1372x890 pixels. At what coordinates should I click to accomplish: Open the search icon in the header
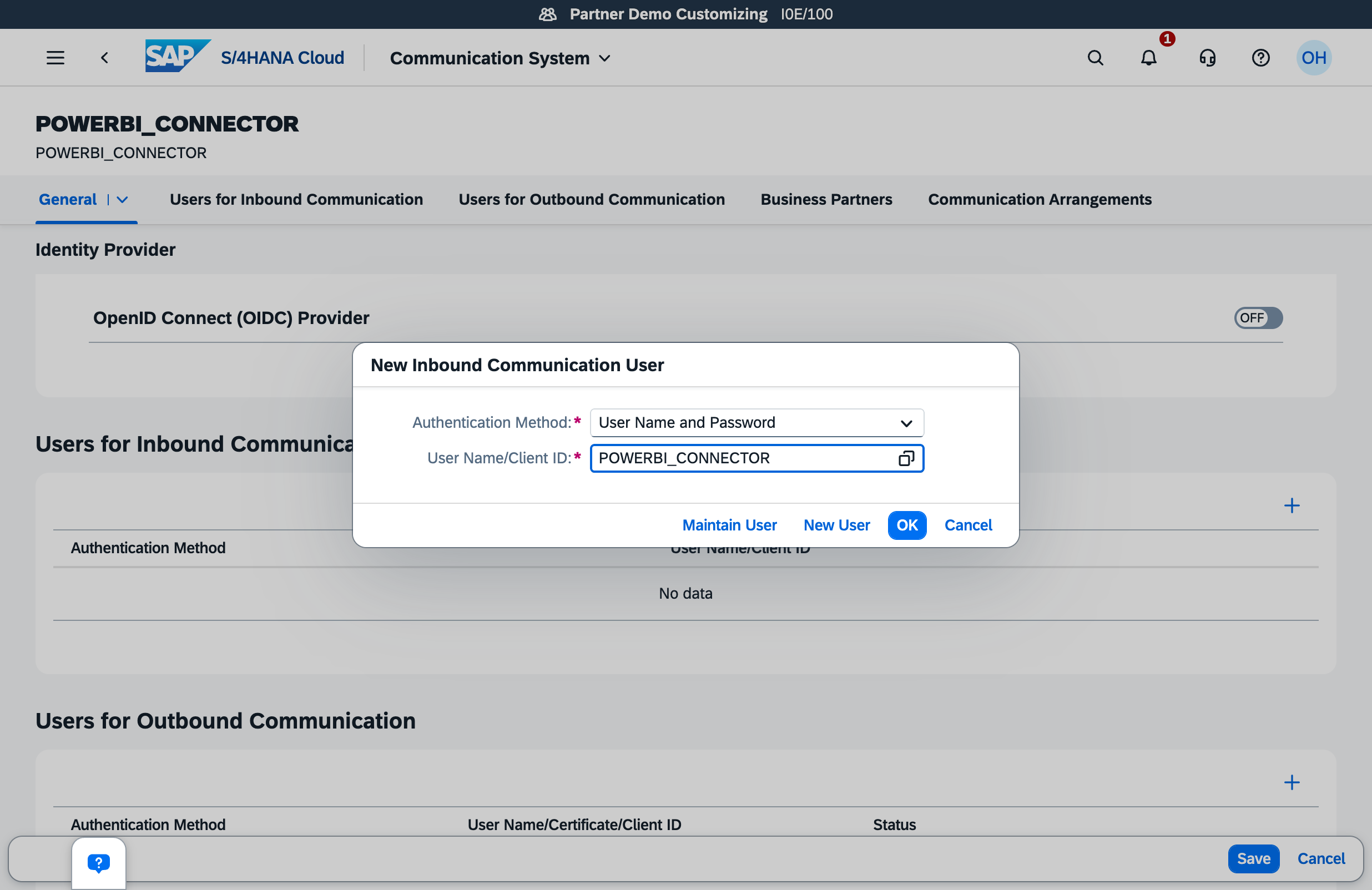[x=1095, y=58]
